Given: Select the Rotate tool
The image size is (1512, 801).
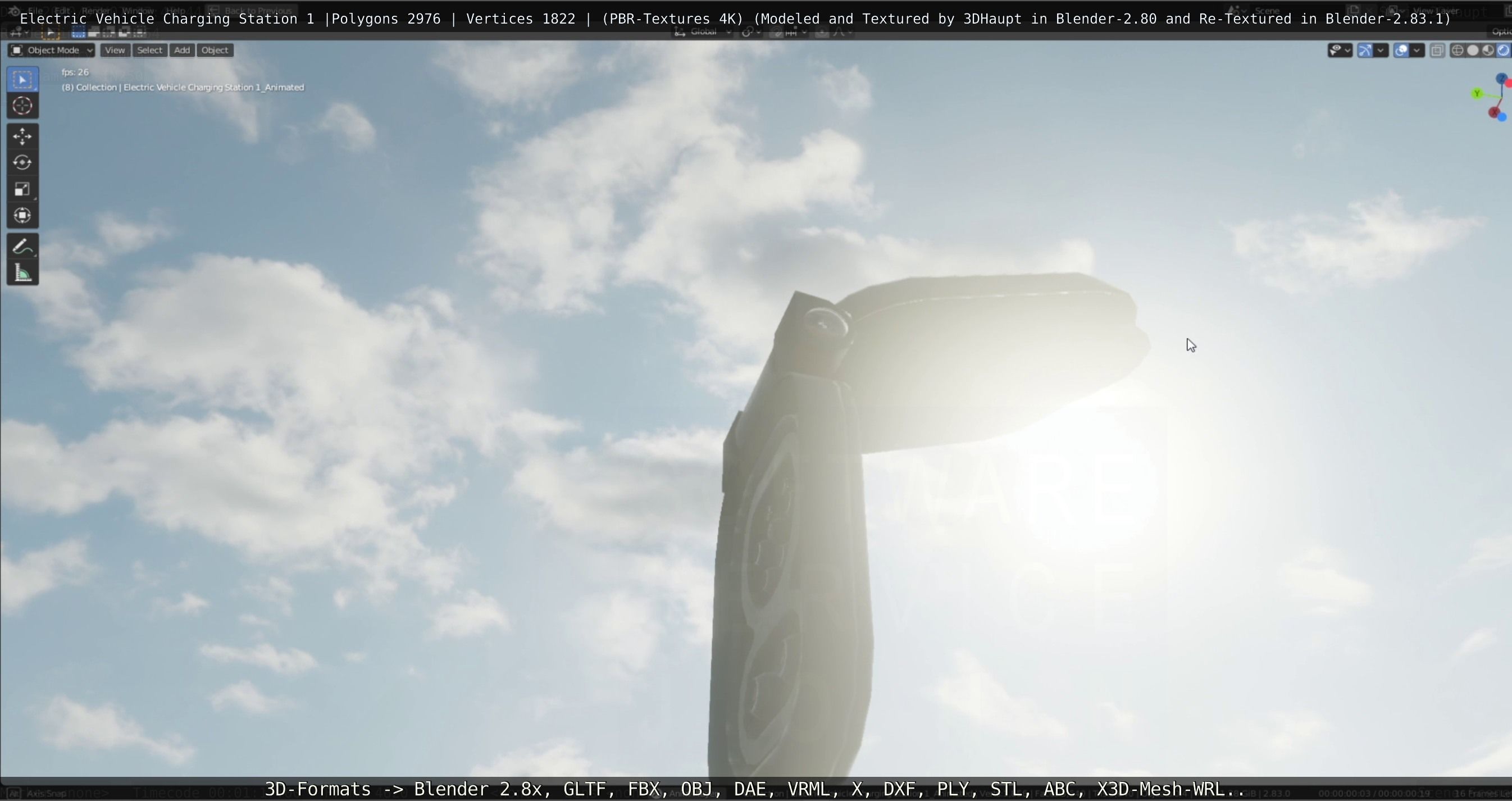Looking at the screenshot, I should point(22,162).
